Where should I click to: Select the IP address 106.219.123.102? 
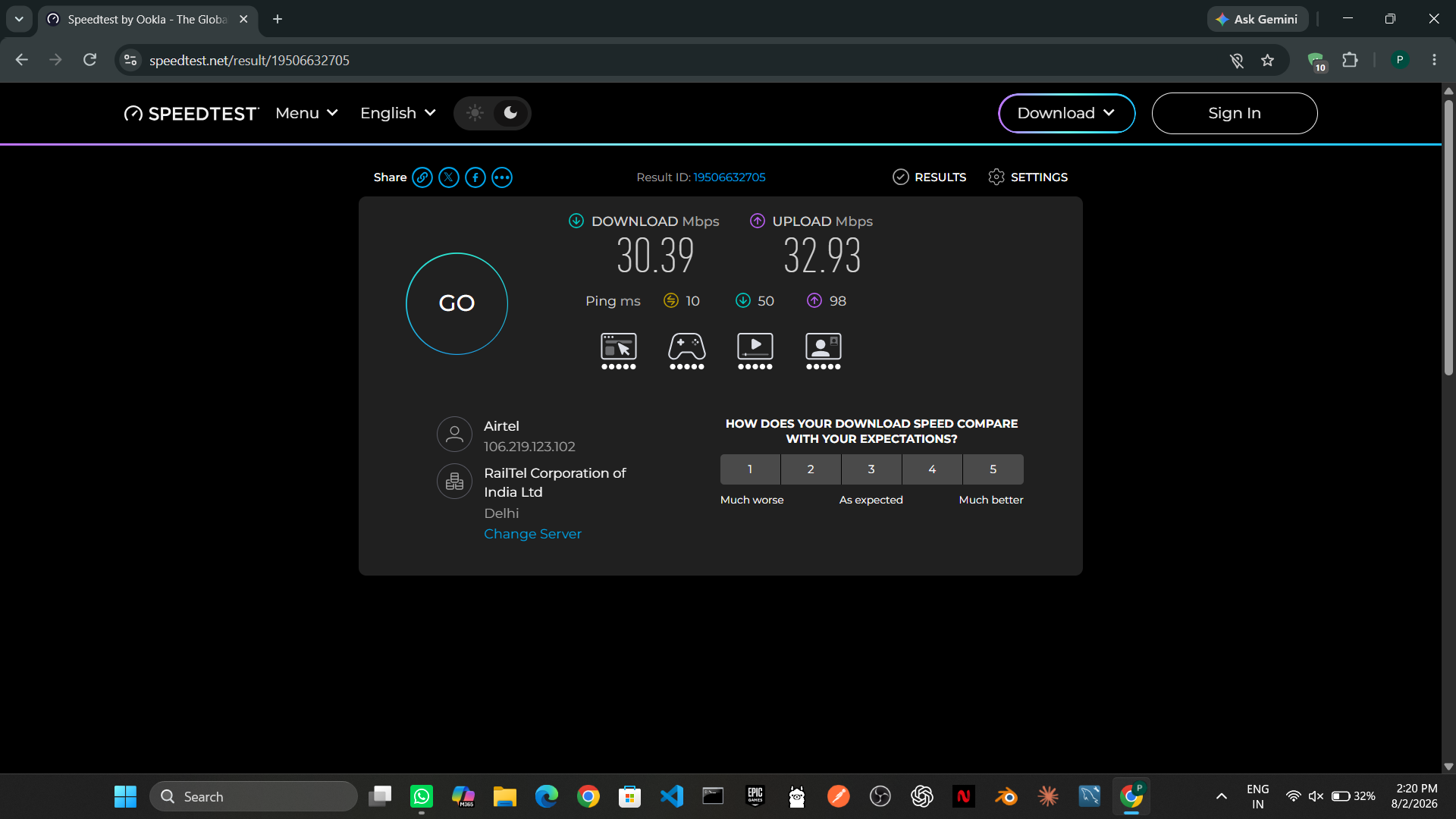pos(529,447)
